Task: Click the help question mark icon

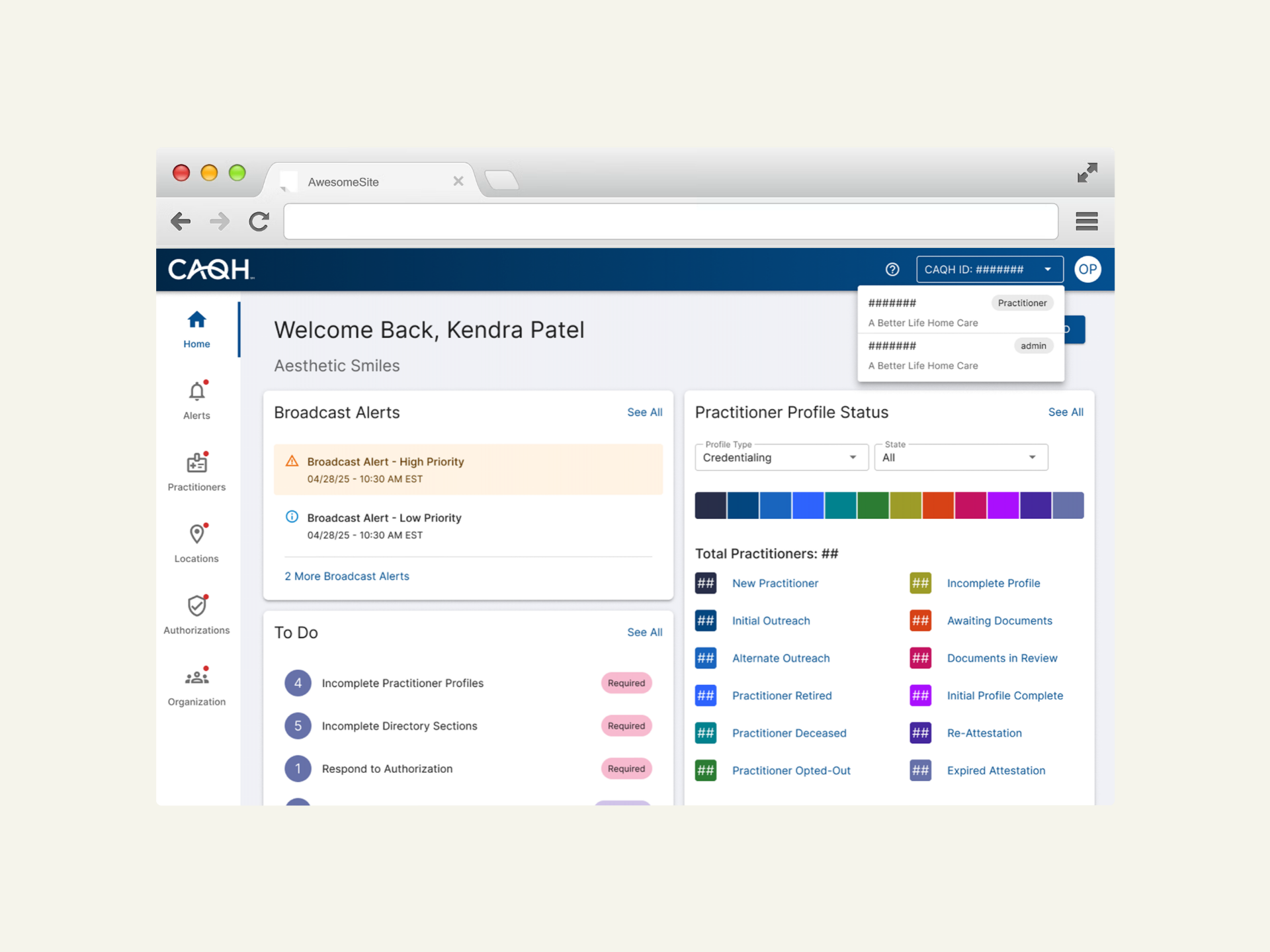Action: pyautogui.click(x=892, y=269)
